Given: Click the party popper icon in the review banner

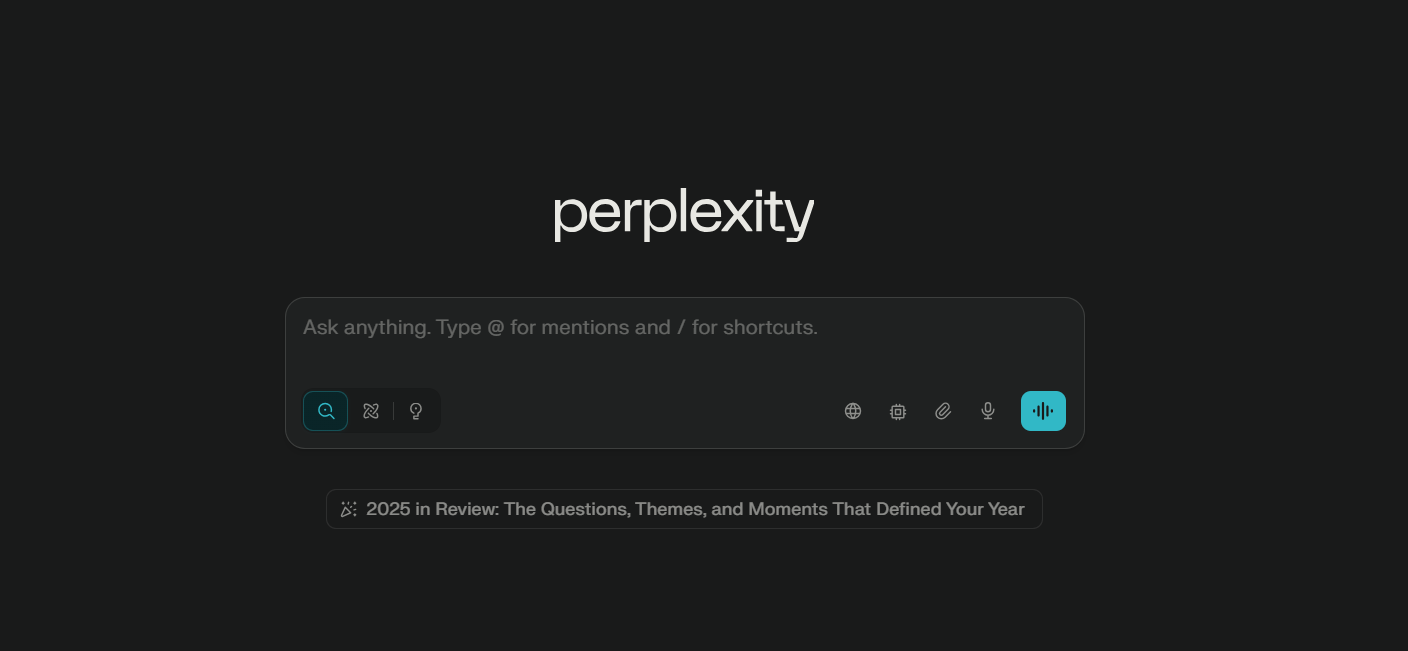Looking at the screenshot, I should click(x=348, y=509).
